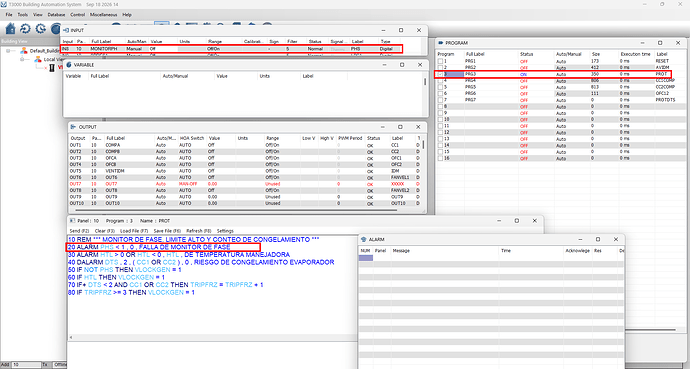Click the program editor window title icon
This screenshot has height=369, width=690.
click(x=73, y=221)
